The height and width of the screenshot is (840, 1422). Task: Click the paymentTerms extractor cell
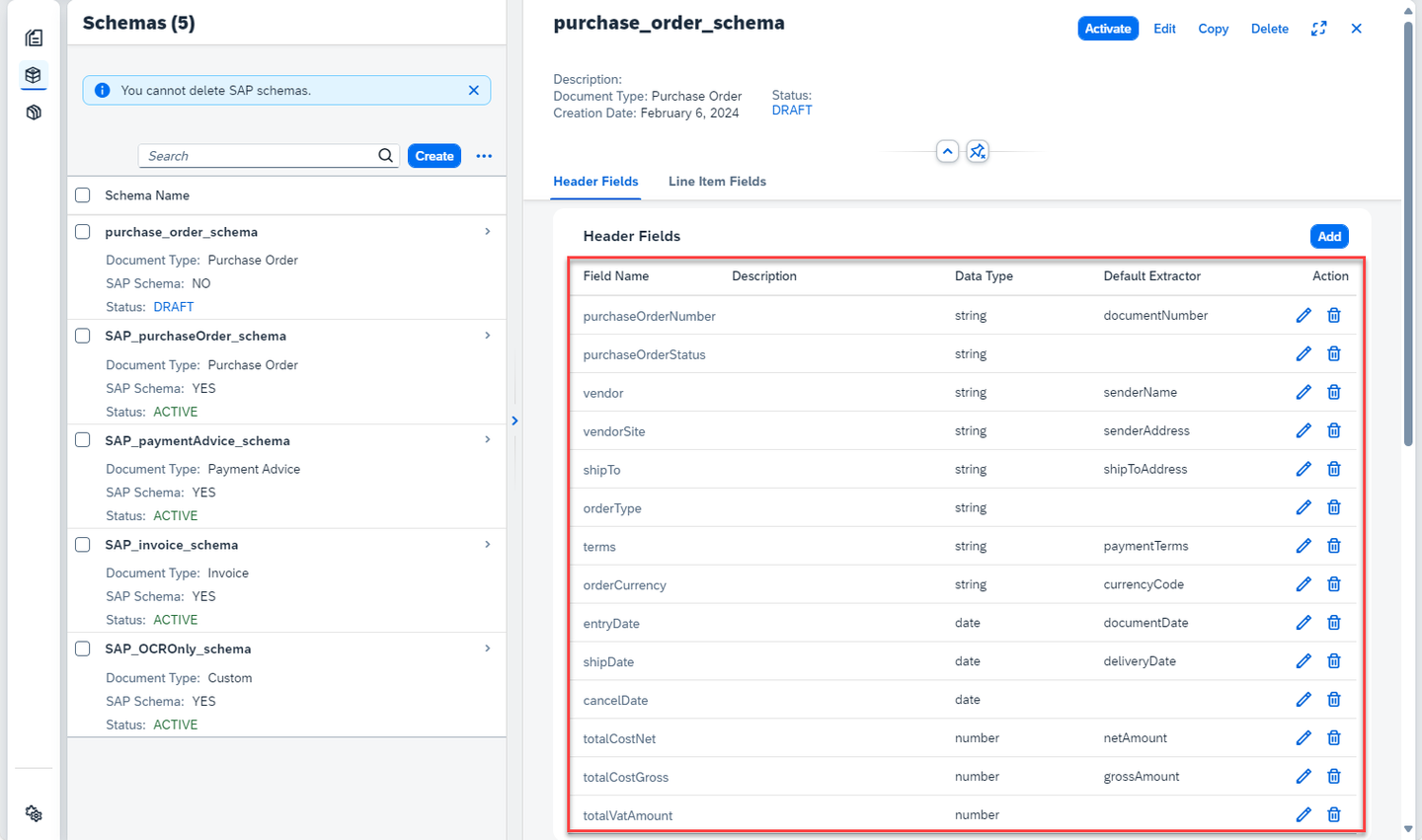click(x=1145, y=546)
